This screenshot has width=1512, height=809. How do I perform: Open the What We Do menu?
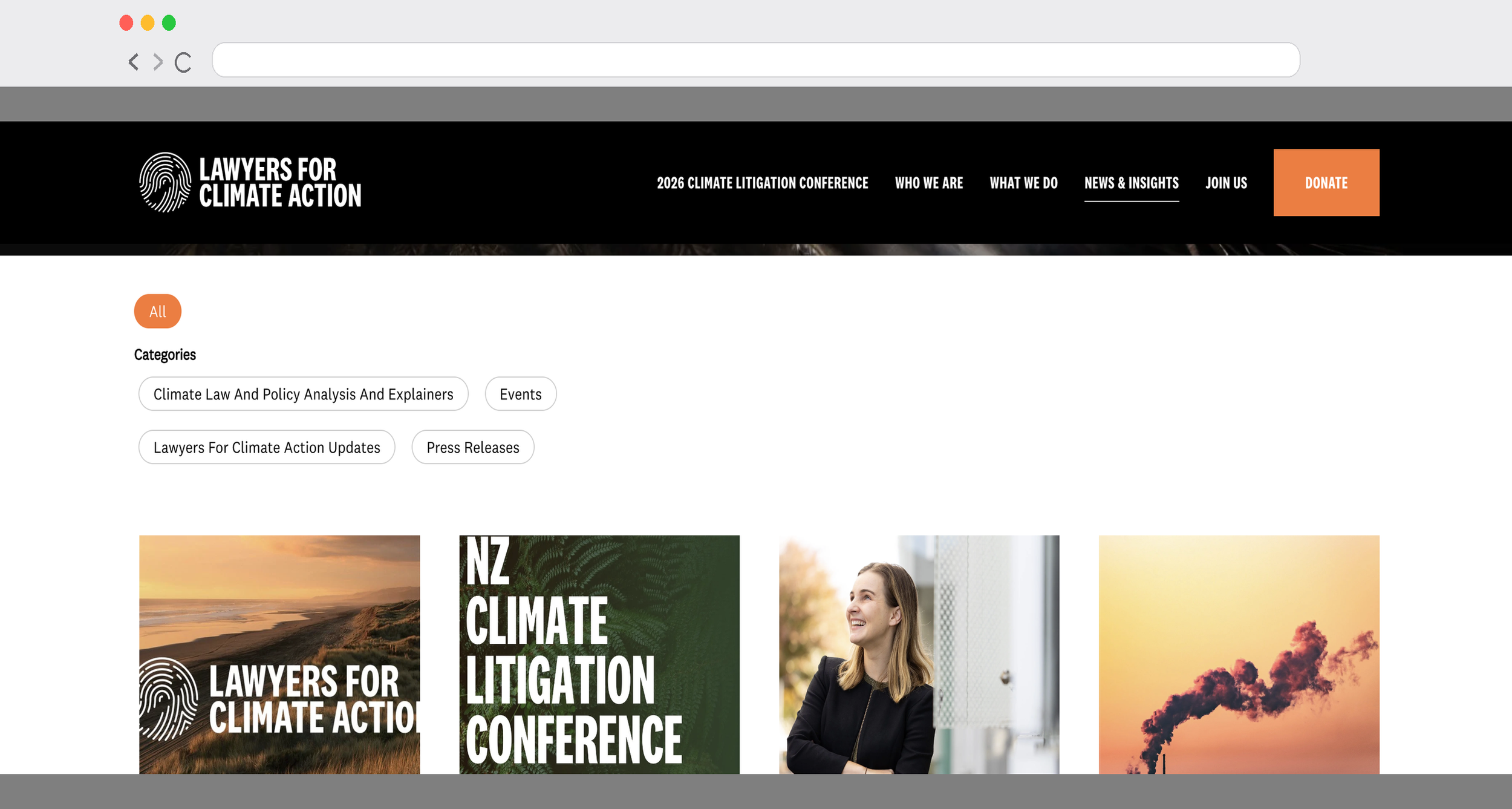(1023, 183)
